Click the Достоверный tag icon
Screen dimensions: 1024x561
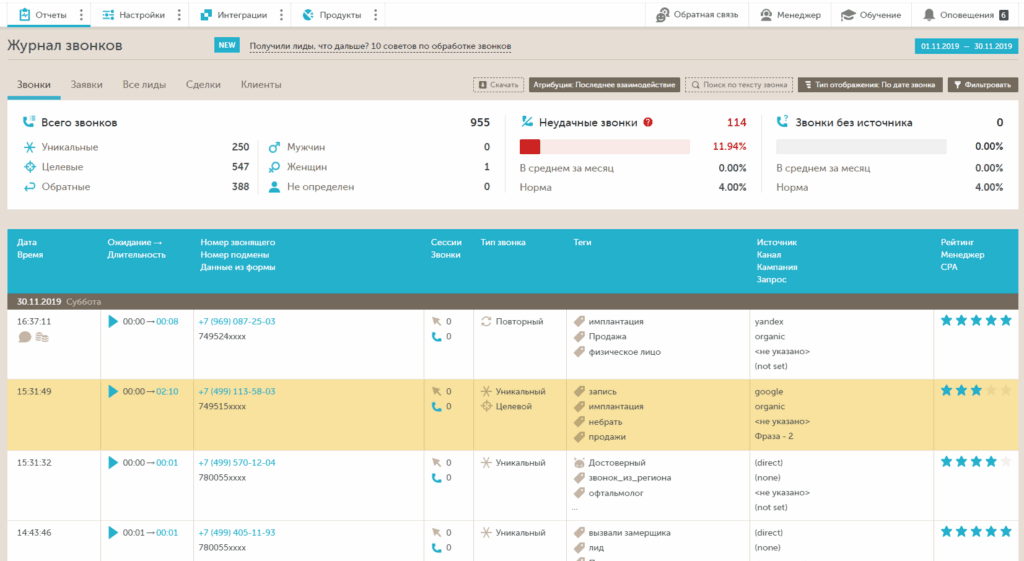[x=579, y=462]
